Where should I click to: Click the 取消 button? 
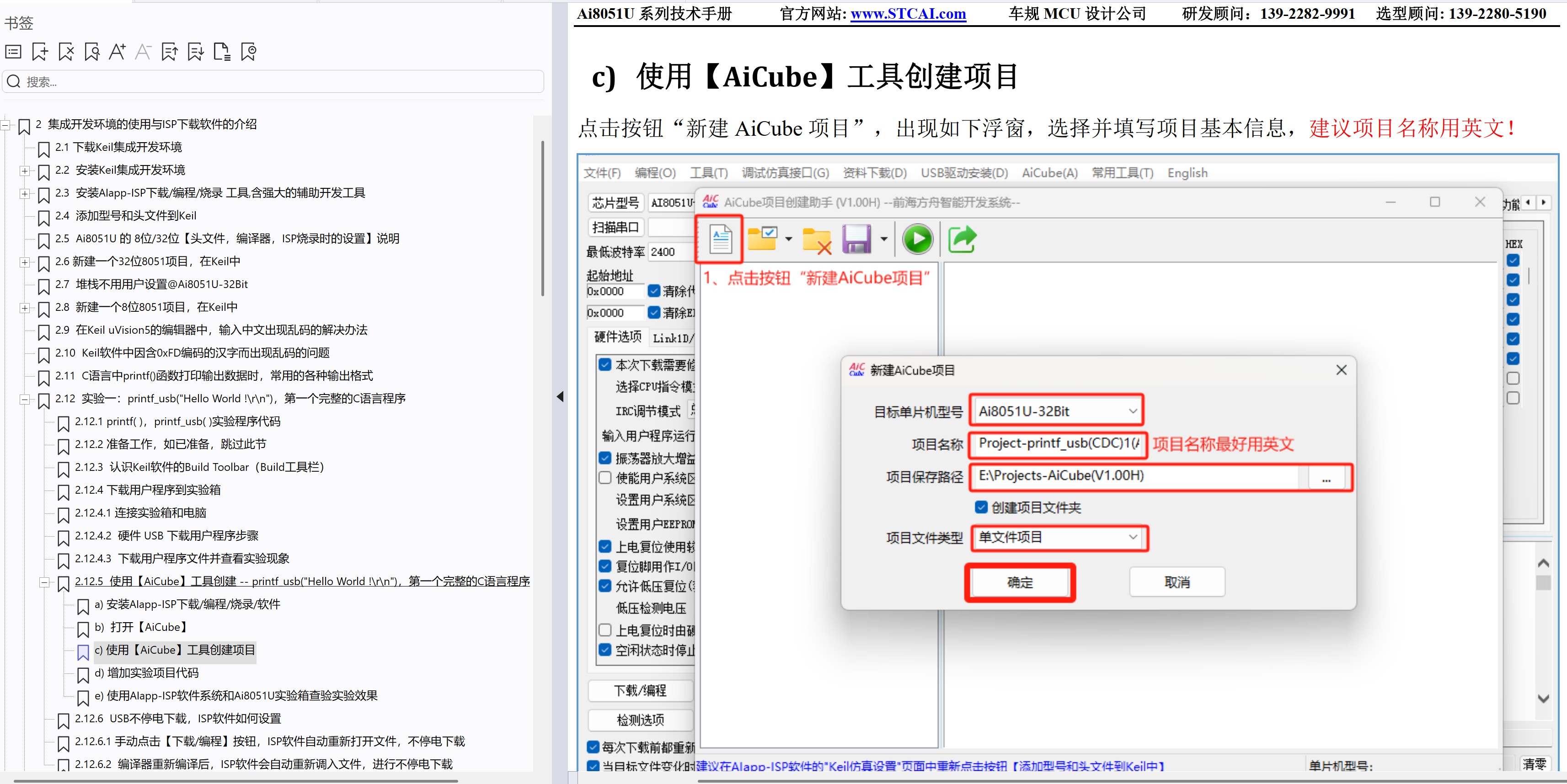tap(1177, 582)
